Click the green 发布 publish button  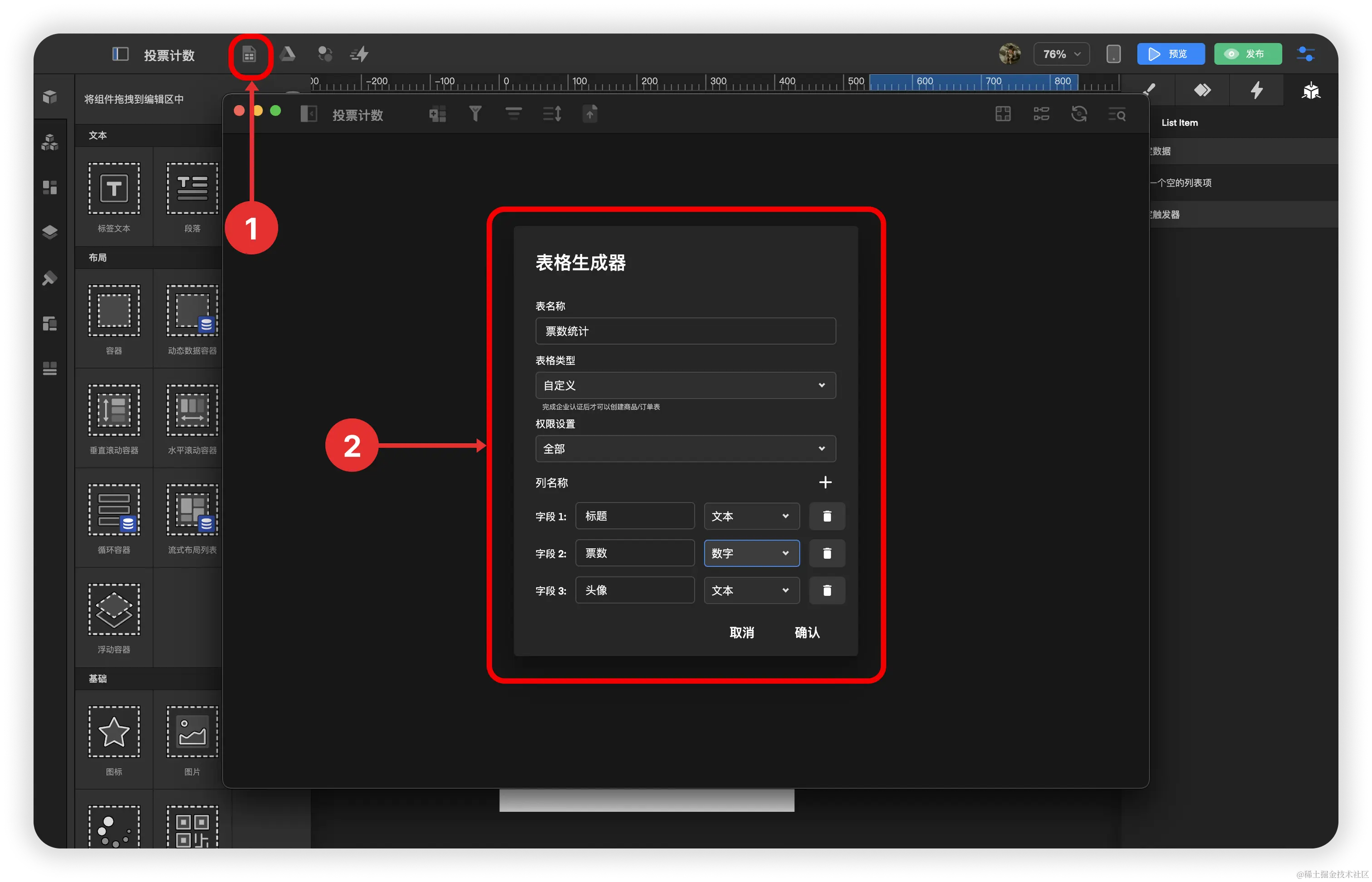pos(1248,54)
